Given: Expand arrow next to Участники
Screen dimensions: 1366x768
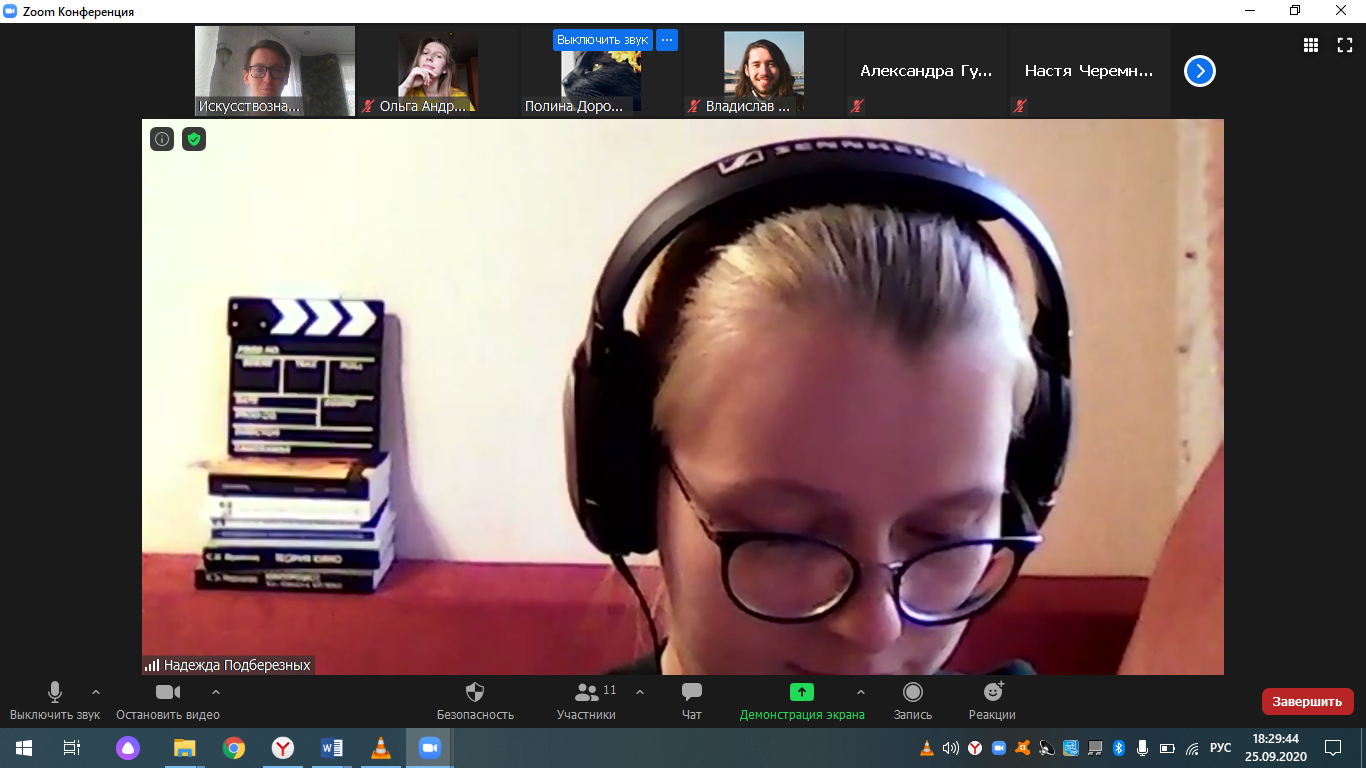Looking at the screenshot, I should (x=640, y=692).
